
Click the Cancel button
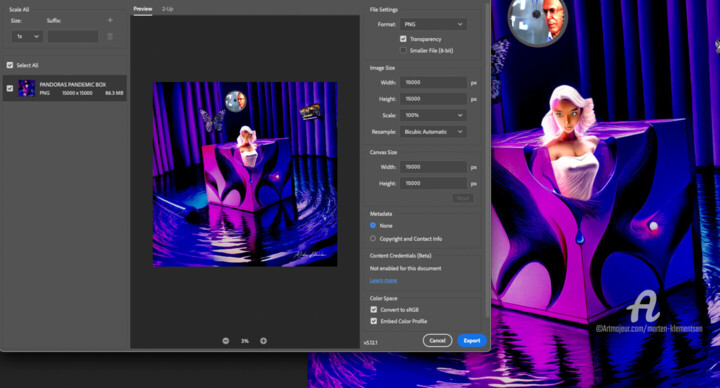pos(437,340)
